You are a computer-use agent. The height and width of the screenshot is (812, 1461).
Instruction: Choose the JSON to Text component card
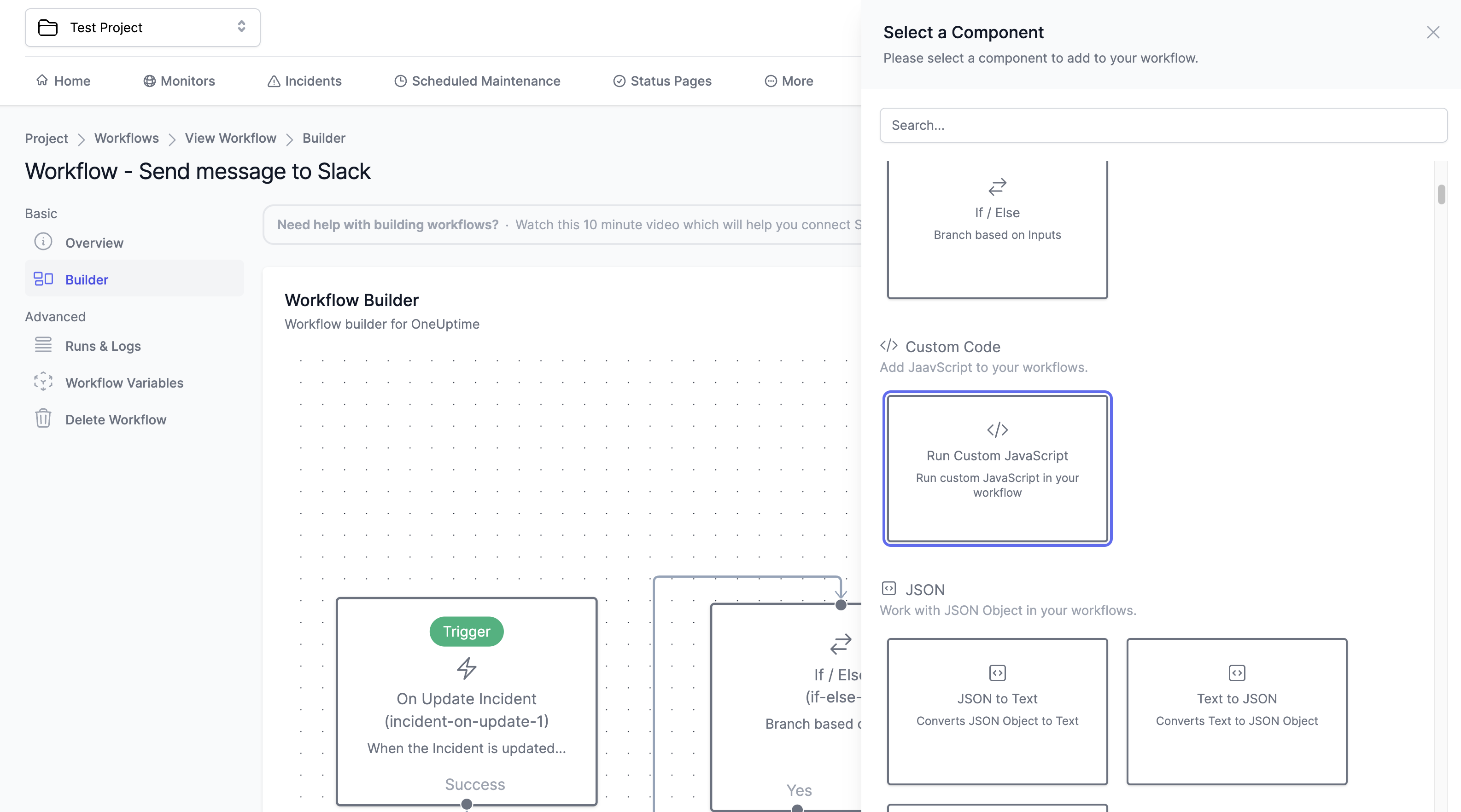point(997,712)
